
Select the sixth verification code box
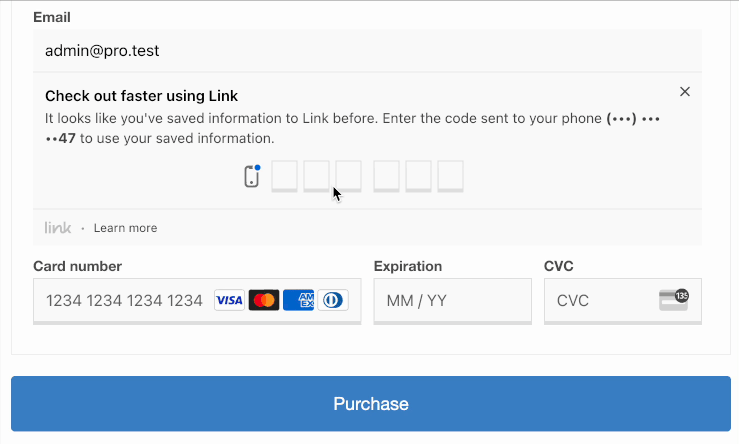click(450, 176)
